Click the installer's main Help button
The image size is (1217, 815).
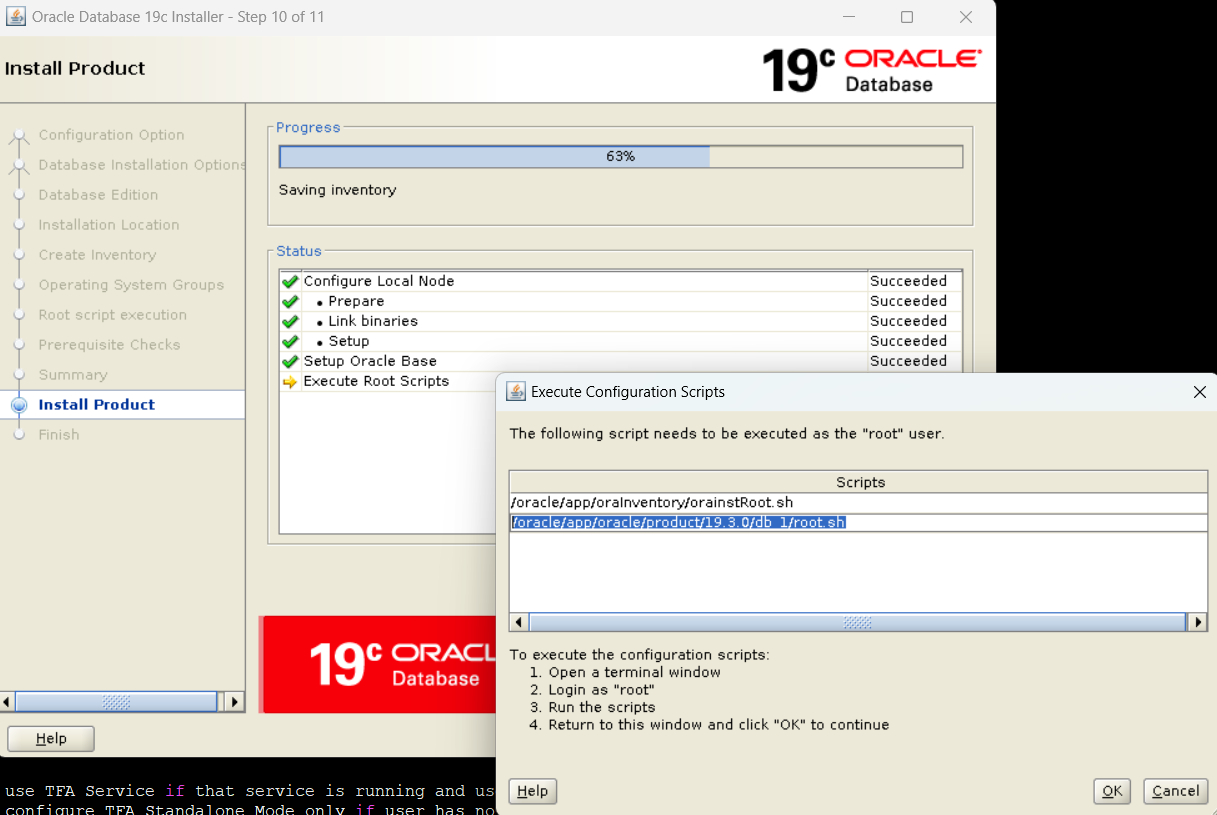coord(51,739)
